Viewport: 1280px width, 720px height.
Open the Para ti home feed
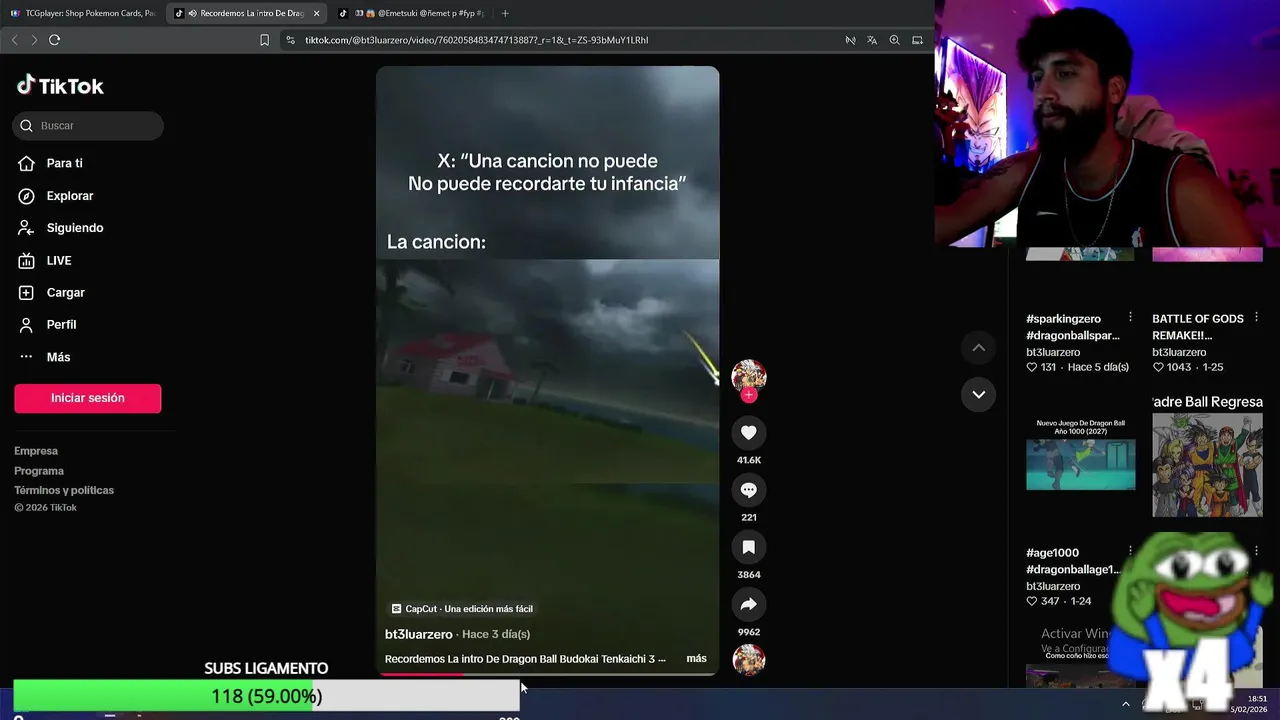coord(64,163)
